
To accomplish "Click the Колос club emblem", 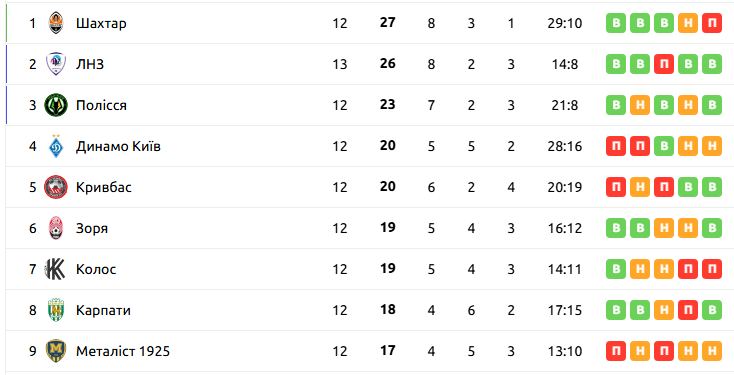I will pyautogui.click(x=55, y=269).
